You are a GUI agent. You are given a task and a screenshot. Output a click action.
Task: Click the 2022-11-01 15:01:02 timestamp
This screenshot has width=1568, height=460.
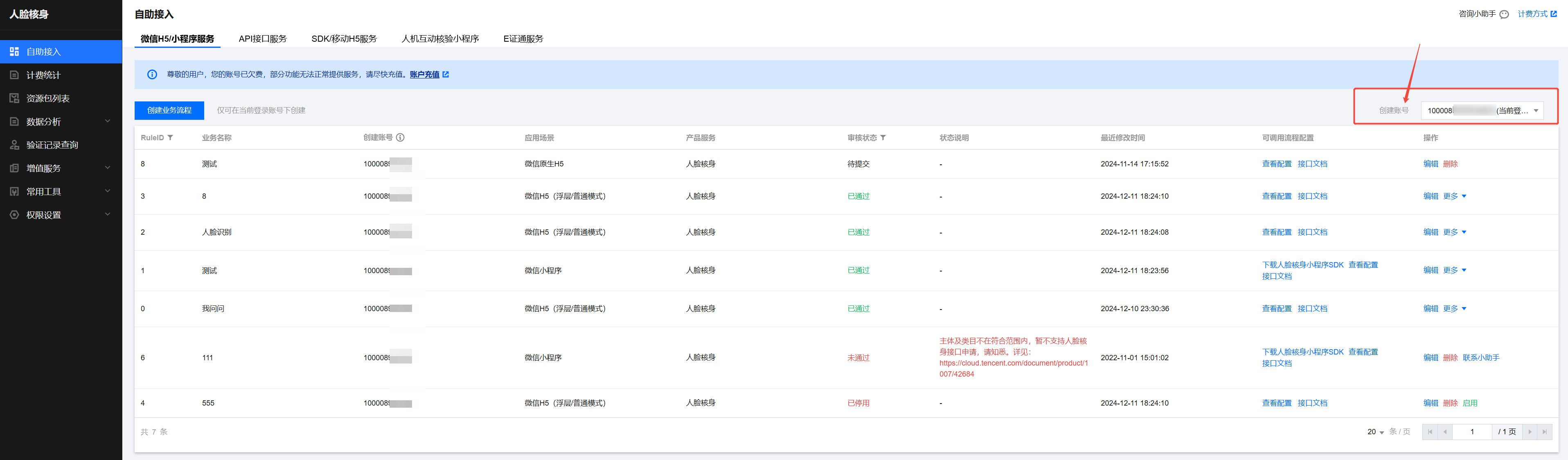coord(1135,358)
